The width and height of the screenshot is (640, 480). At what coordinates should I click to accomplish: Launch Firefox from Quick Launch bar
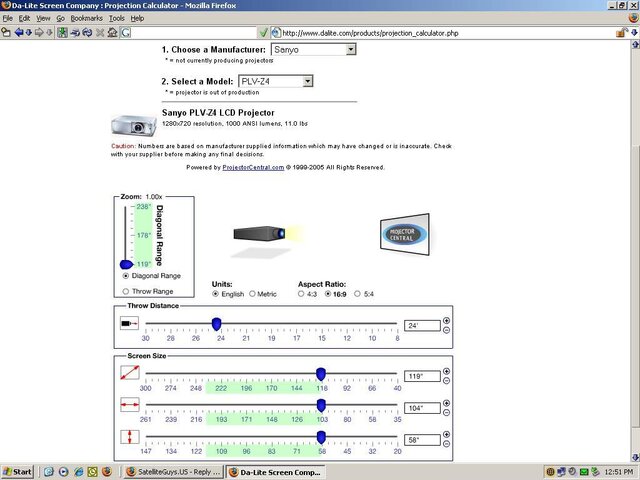(x=107, y=472)
